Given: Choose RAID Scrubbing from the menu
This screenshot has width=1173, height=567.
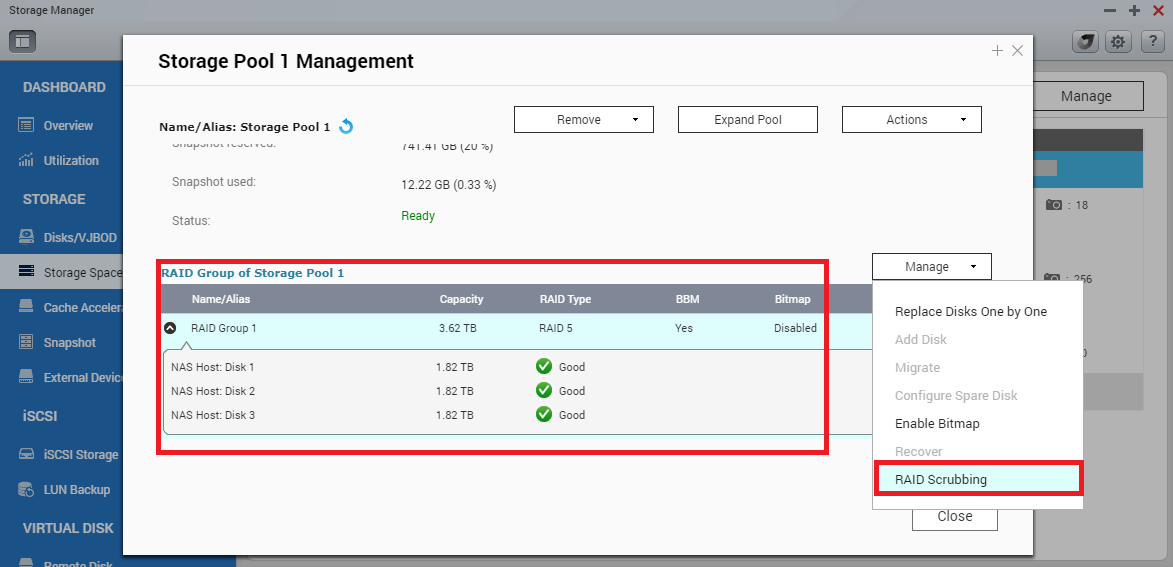Looking at the screenshot, I should pyautogui.click(x=978, y=479).
